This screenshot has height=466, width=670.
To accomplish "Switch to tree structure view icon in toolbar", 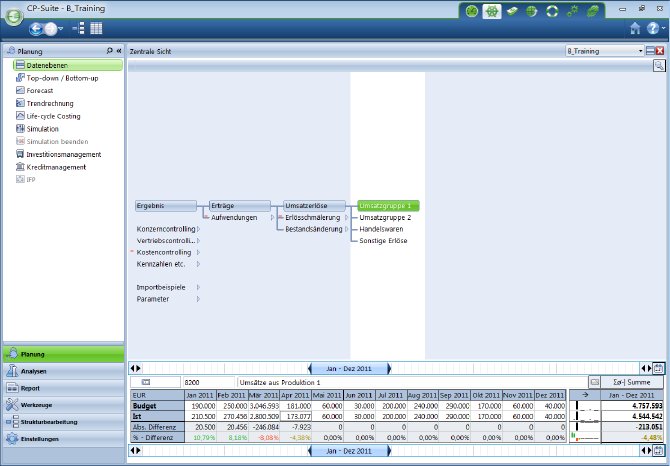I will (x=79, y=29).
